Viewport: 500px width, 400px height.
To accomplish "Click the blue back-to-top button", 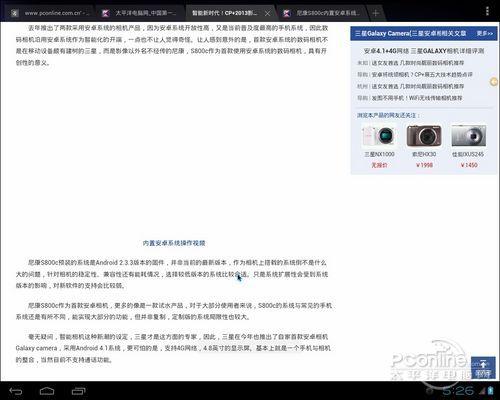I will (483, 368).
